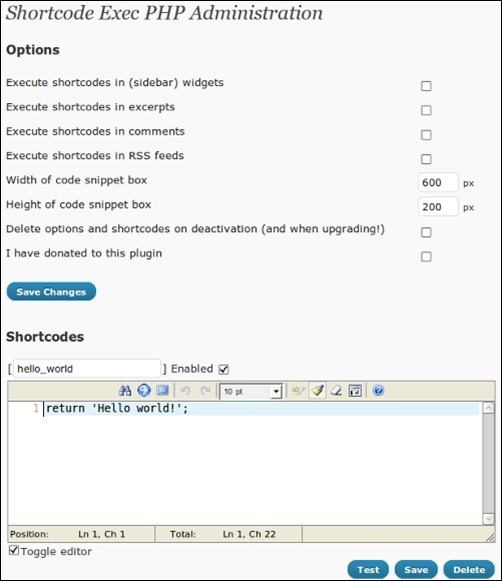
Task: Click the hello_world shortcode name field
Action: point(87,369)
